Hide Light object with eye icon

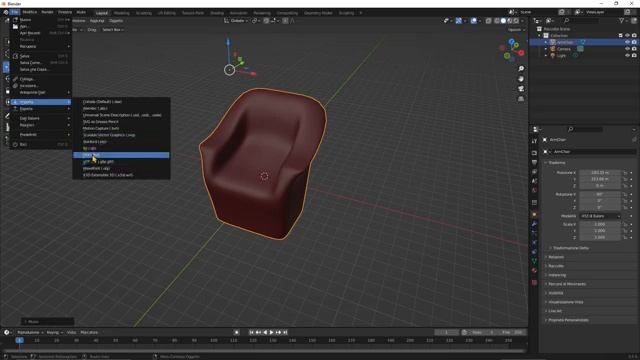pos(627,56)
